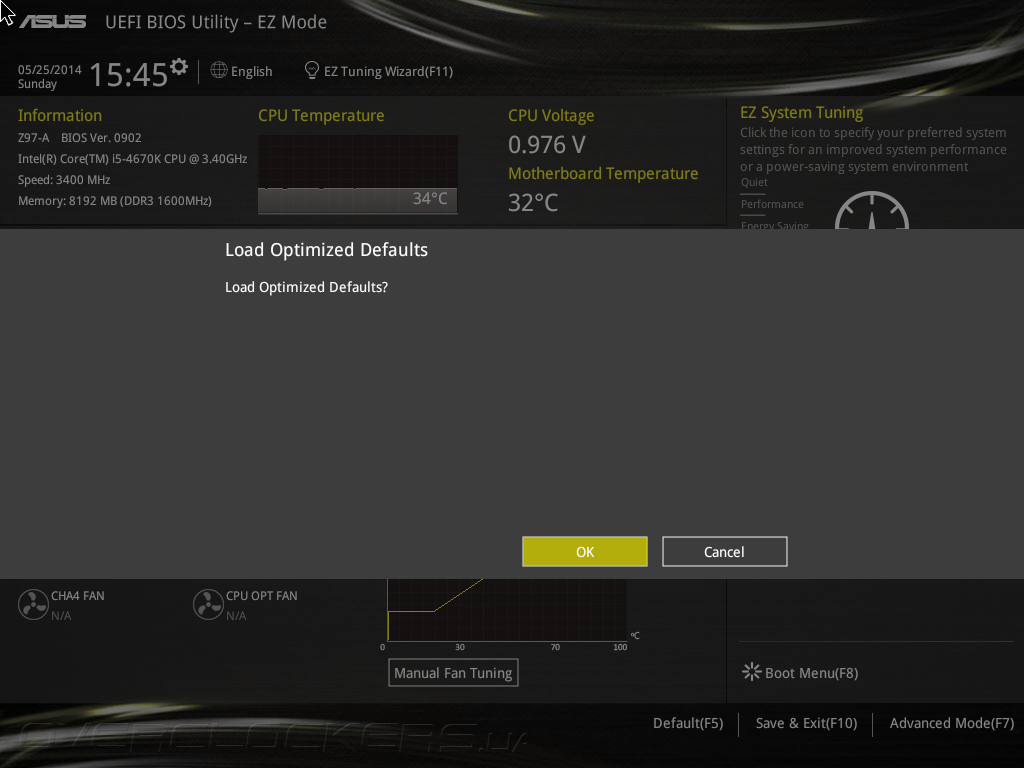1024x768 pixels.
Task: Click the 15:45 clock display
Action: [129, 74]
